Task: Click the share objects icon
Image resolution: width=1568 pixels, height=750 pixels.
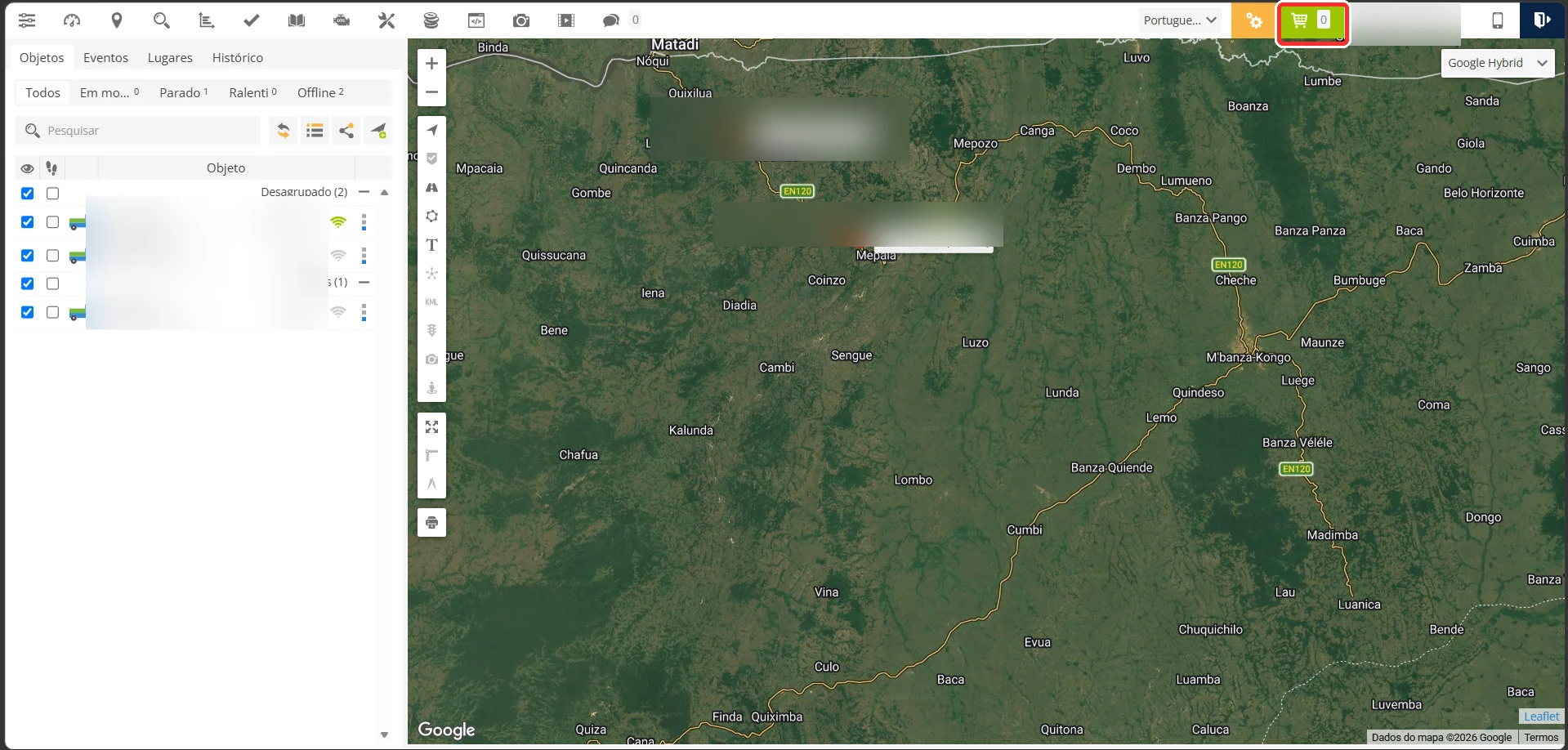Action: [x=346, y=131]
